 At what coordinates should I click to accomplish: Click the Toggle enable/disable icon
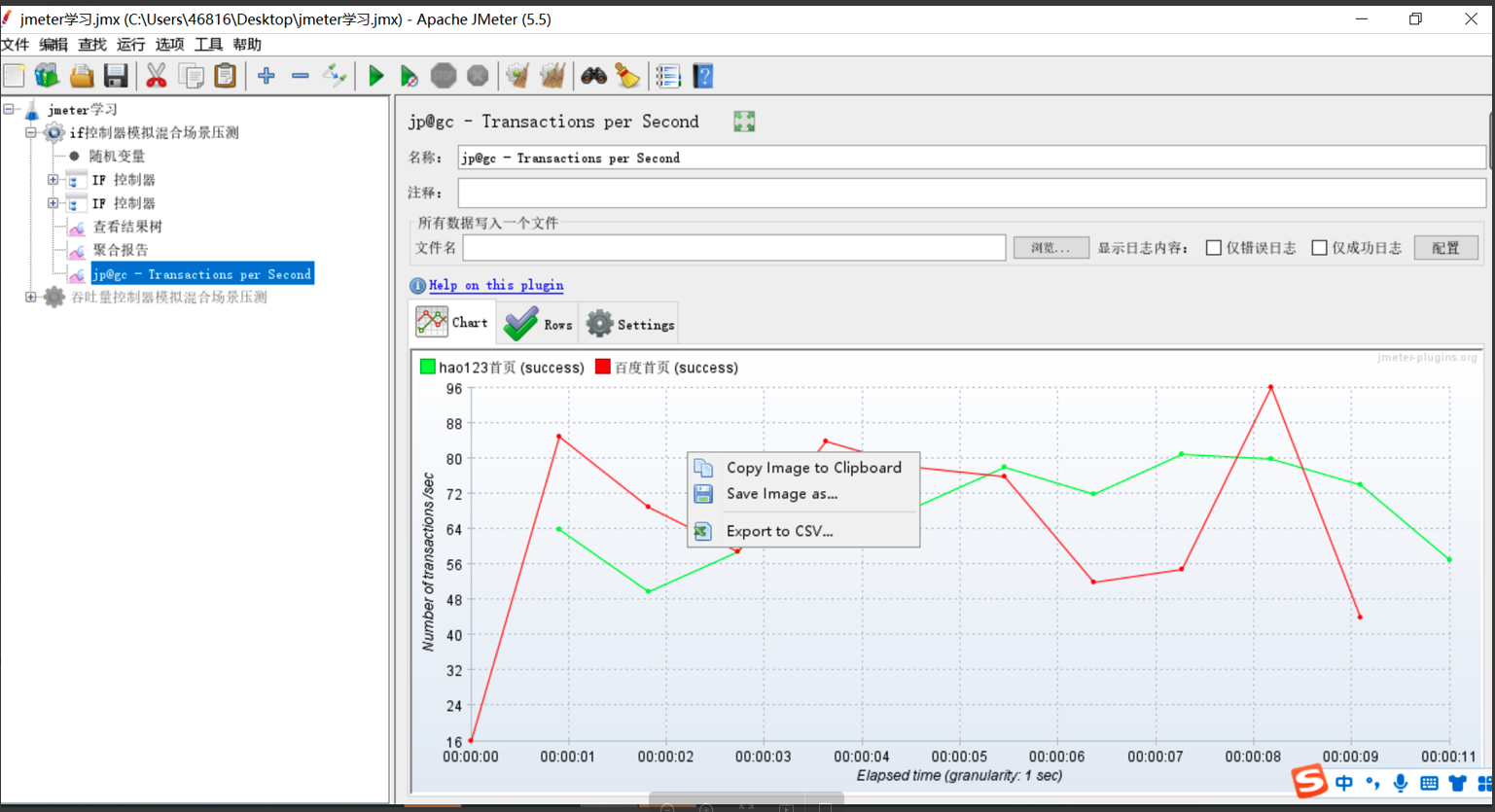(x=335, y=76)
